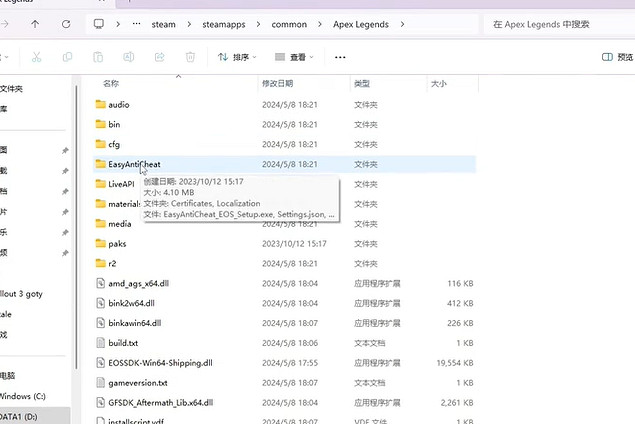The image size is (635, 424).
Task: Open the Sort (排序) dropdown
Action: tap(237, 57)
